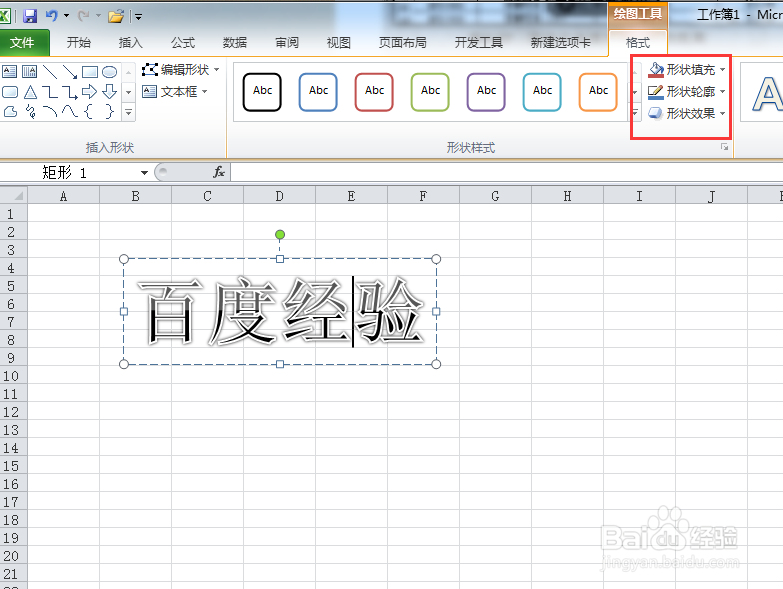The height and width of the screenshot is (589, 783).
Task: Open the 形状样式 dialog launcher
Action: pyautogui.click(x=724, y=147)
